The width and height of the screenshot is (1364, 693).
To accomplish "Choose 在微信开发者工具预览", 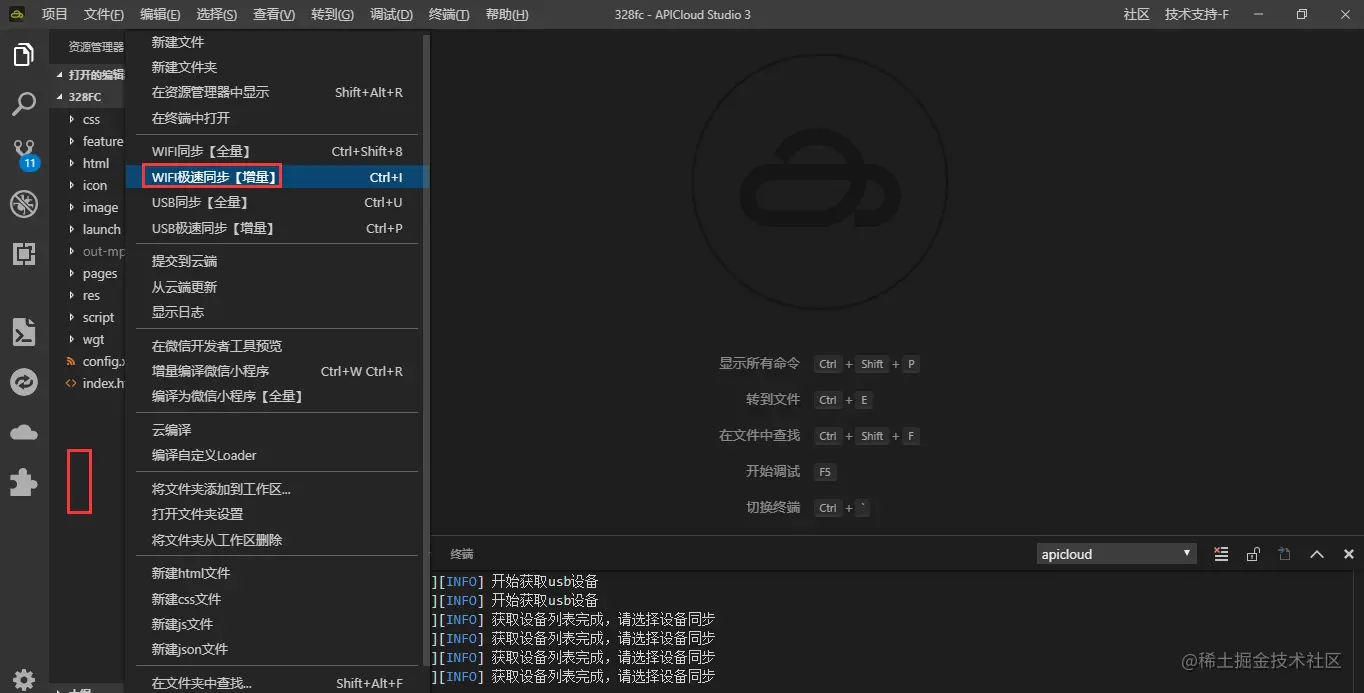I will pyautogui.click(x=277, y=346).
